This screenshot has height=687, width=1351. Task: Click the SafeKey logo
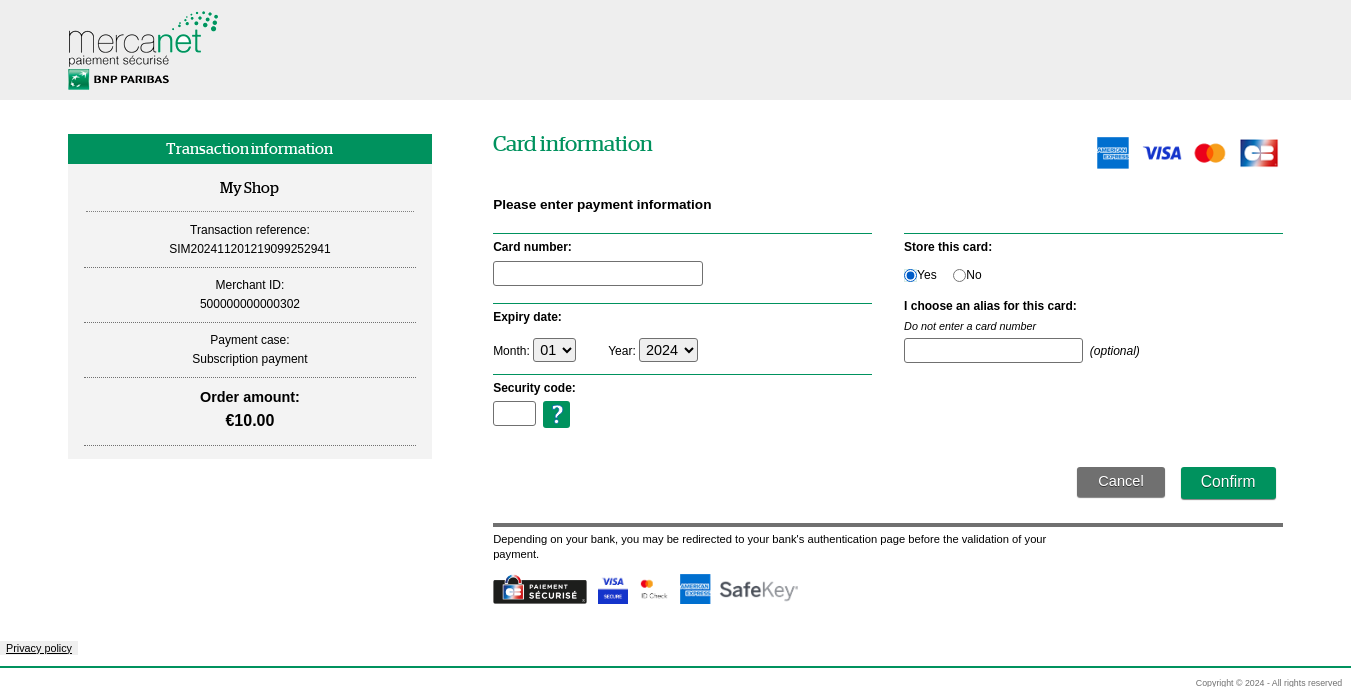(x=757, y=589)
